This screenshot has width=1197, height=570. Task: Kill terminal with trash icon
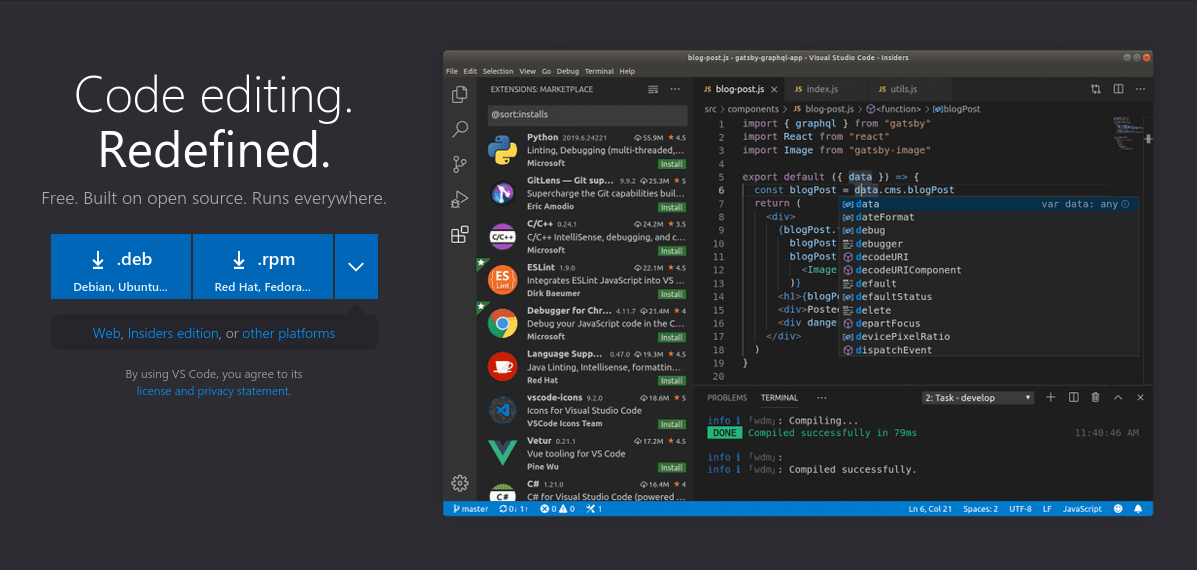coord(1095,397)
